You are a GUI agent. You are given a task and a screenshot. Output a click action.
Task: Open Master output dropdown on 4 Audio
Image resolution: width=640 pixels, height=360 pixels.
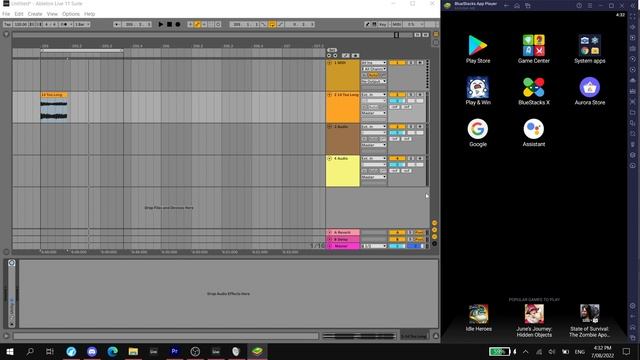[x=374, y=177]
